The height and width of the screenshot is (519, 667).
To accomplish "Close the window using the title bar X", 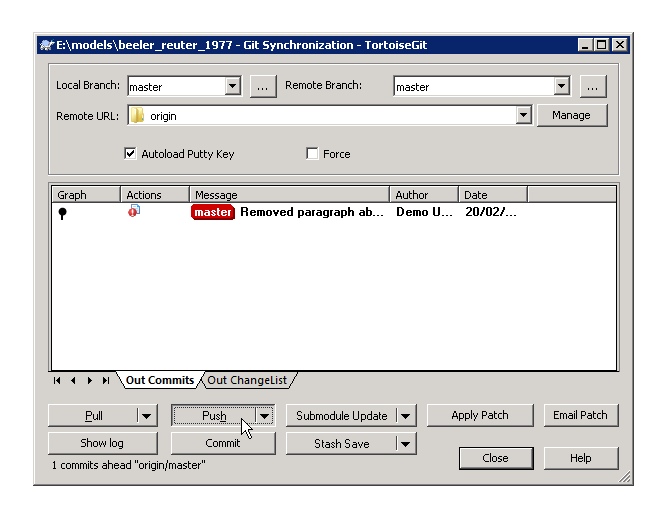I will (620, 45).
